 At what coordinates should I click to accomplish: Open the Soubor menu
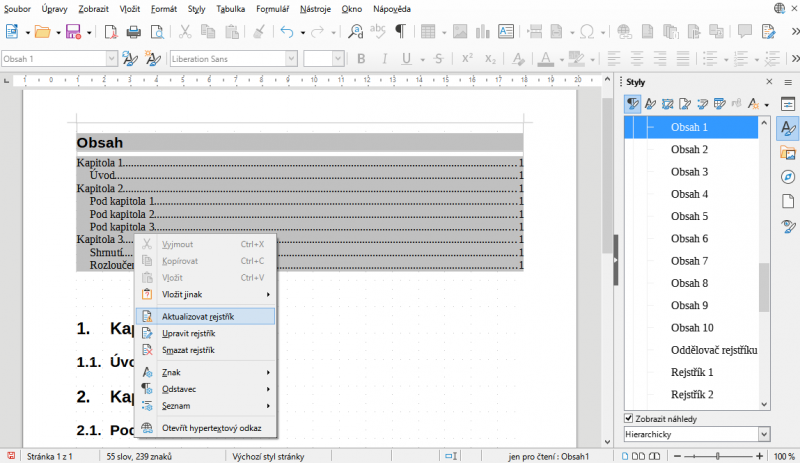(17, 9)
